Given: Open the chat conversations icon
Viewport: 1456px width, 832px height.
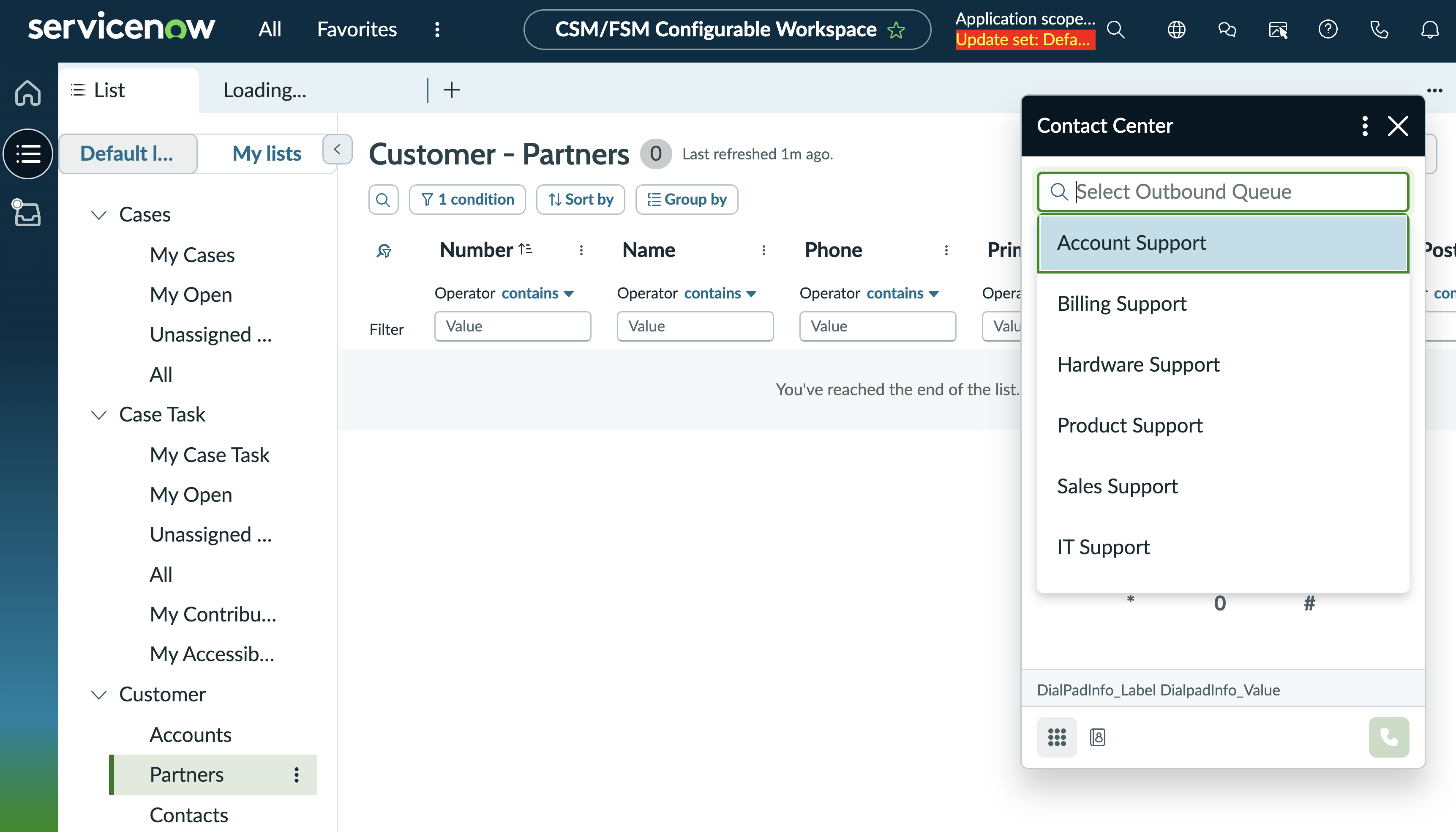Looking at the screenshot, I should (1227, 29).
